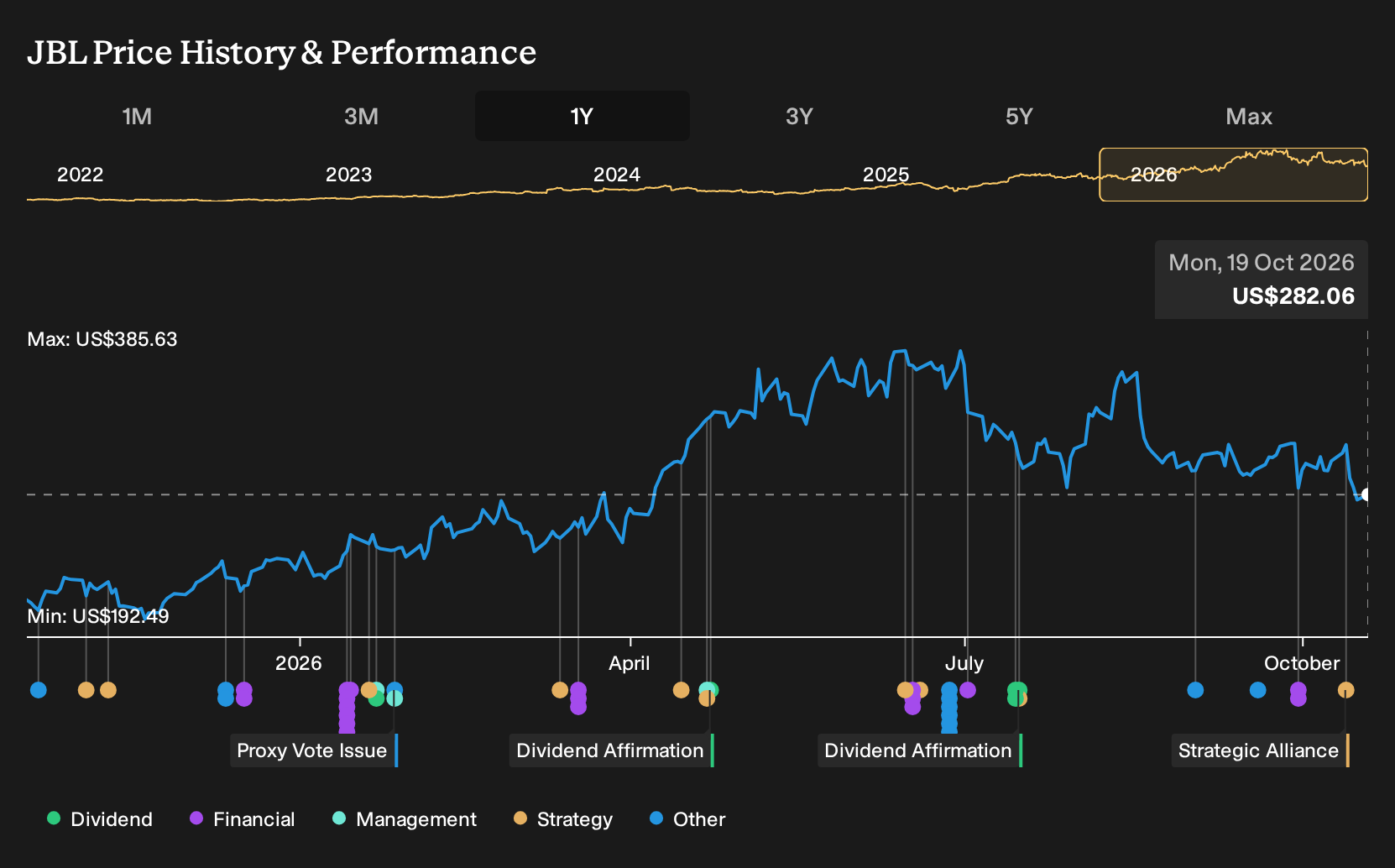Click the Mon, 19 Oct 2026 price tooltip
This screenshot has height=868, width=1395.
coord(1262,280)
